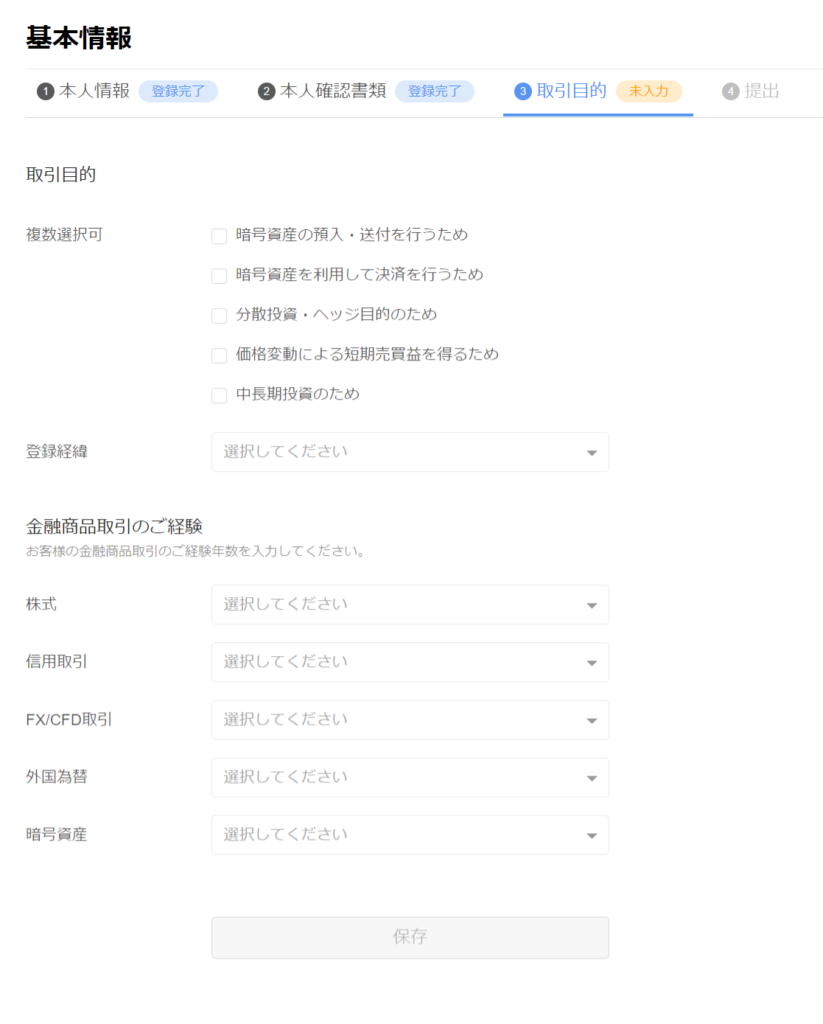Image resolution: width=823 pixels, height=1024 pixels.
Task: Tick 暗号資産を利用して決済を行うため option
Action: point(219,276)
